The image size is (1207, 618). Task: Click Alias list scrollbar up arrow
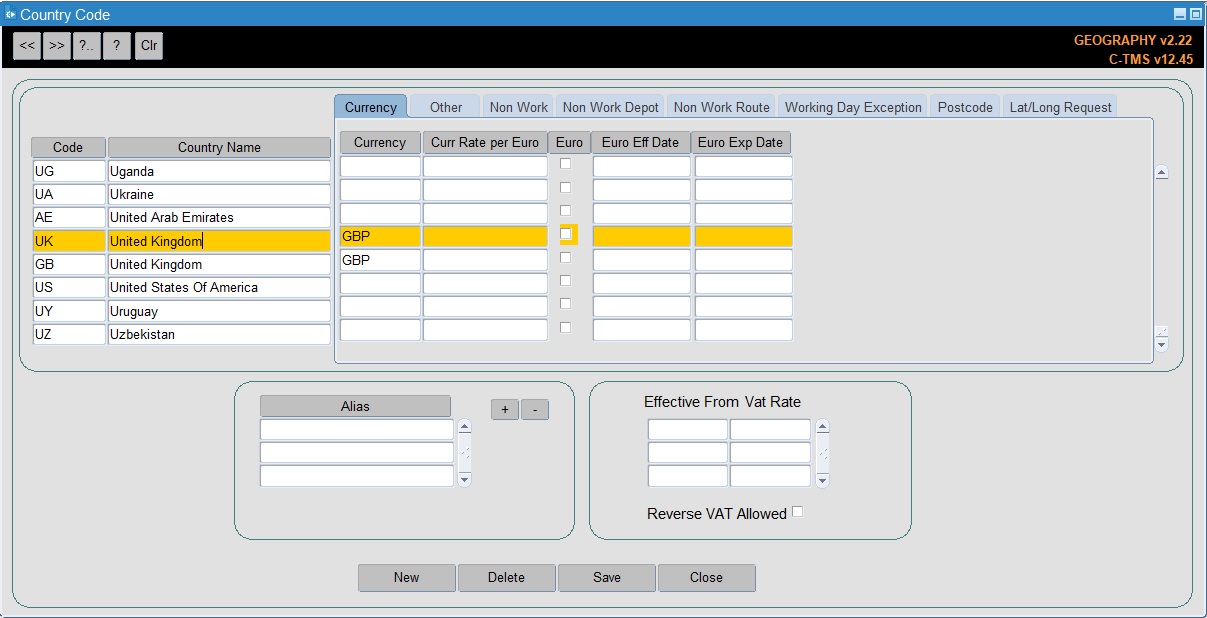click(x=464, y=427)
